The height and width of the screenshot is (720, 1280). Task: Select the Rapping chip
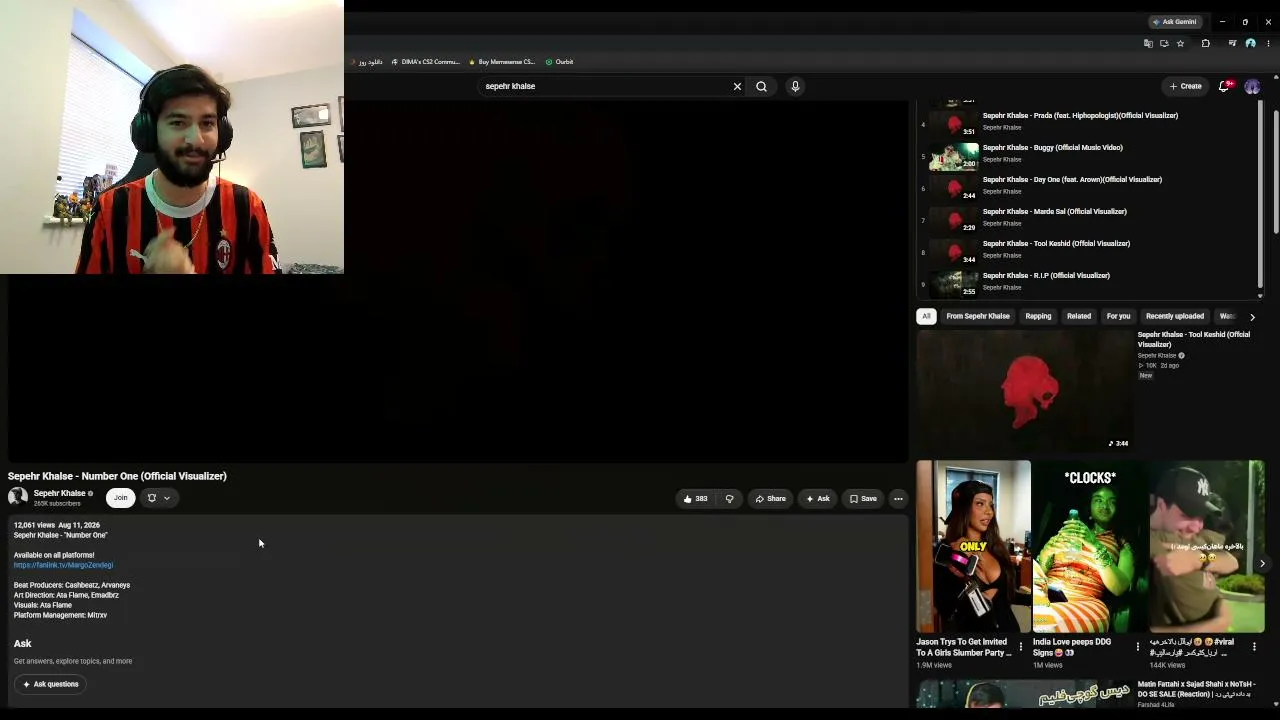(1038, 316)
